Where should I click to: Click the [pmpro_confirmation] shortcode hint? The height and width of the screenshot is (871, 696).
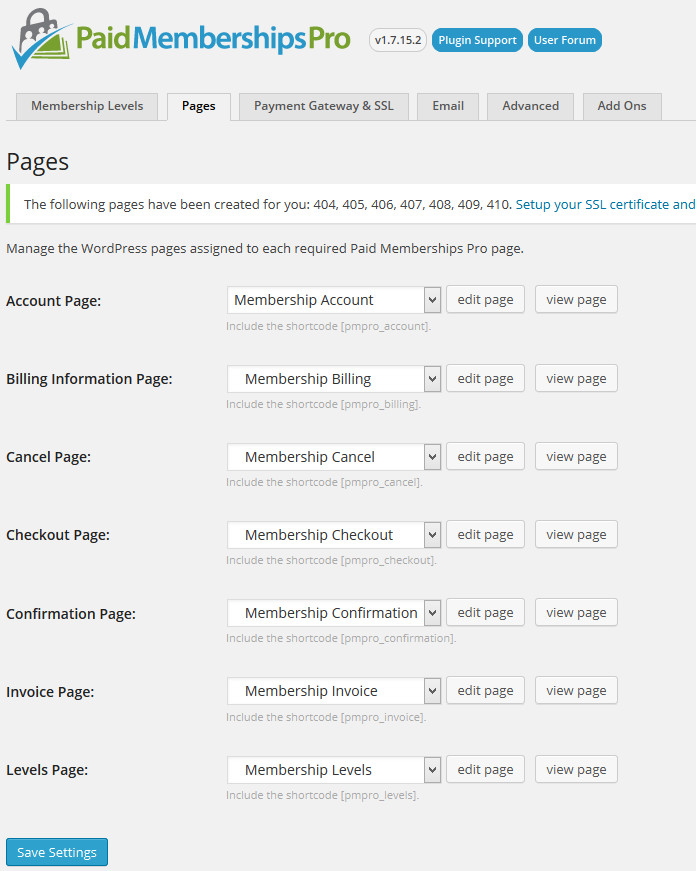pos(341,638)
